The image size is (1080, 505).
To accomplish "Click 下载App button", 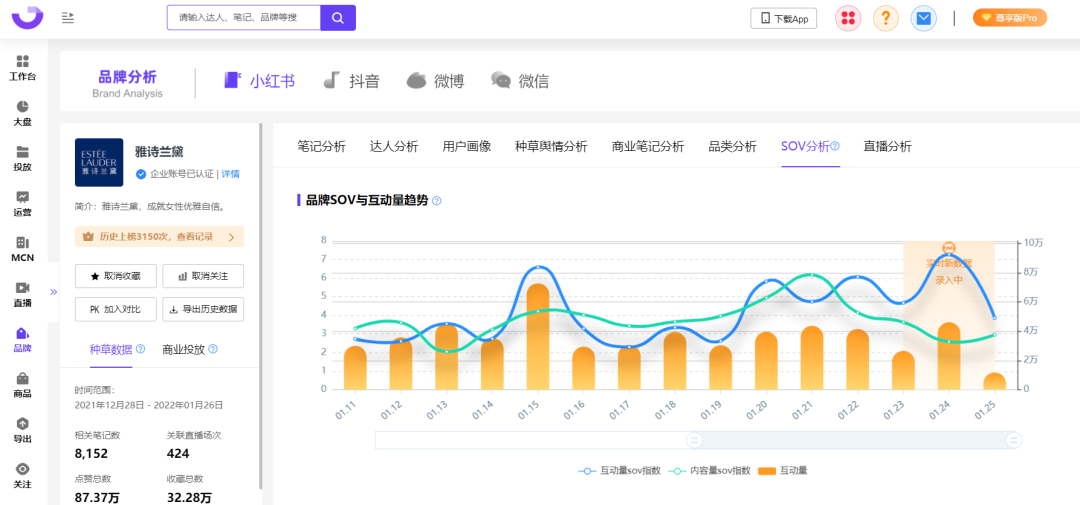I will [x=784, y=19].
